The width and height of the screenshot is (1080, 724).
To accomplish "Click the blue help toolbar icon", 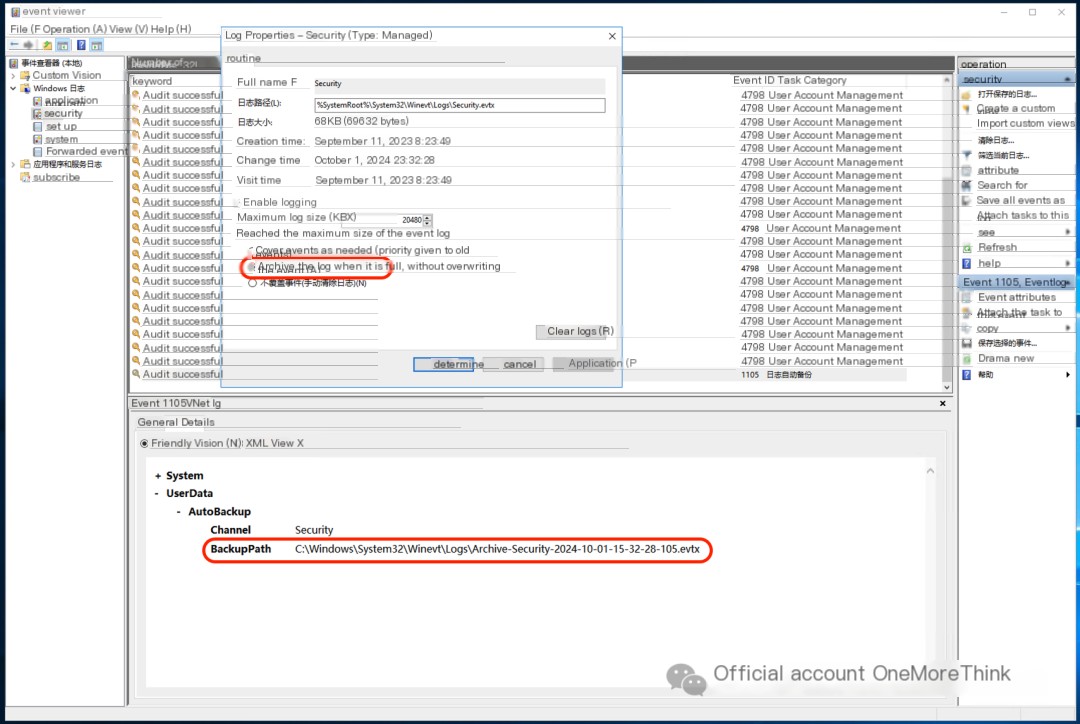I will coord(81,45).
